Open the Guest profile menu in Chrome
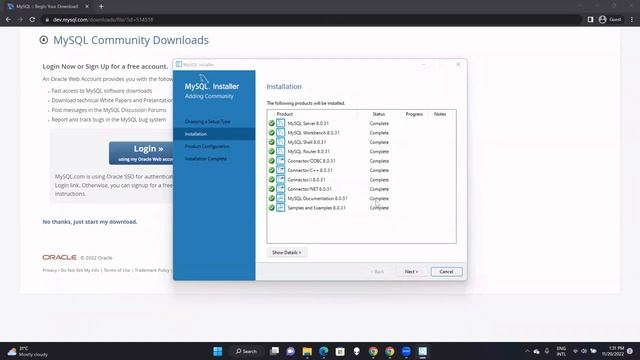 coord(610,19)
